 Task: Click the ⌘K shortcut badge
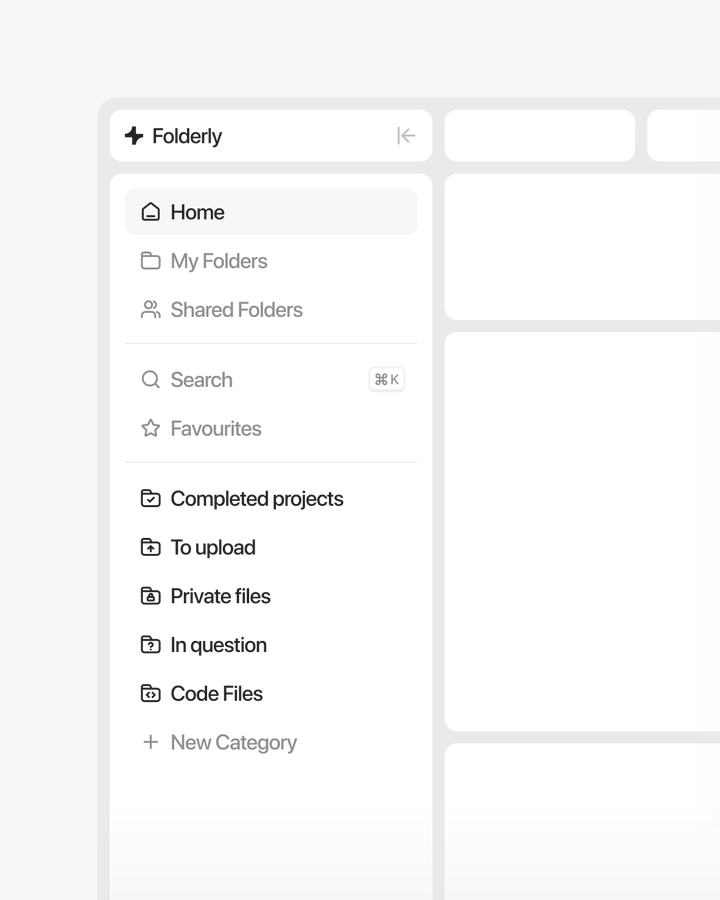[x=387, y=380]
